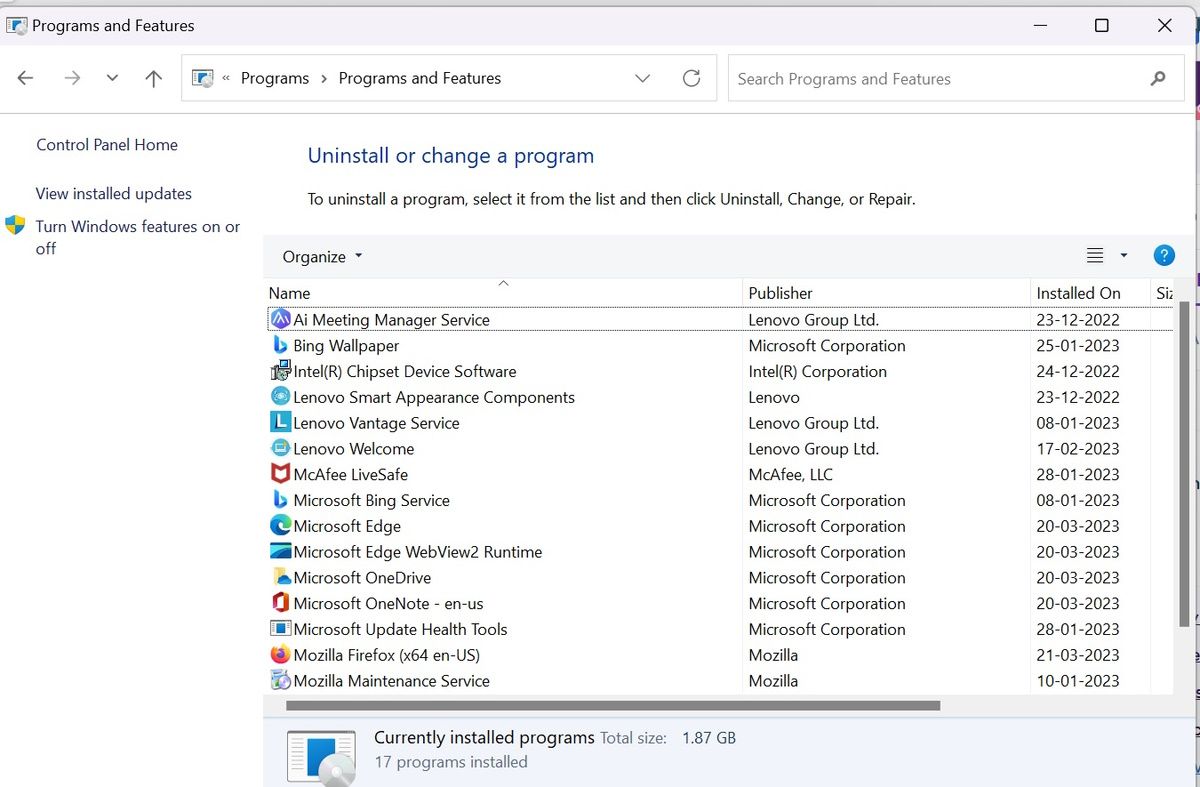Screen dimensions: 1200x787
Task: Select the Ai Meeting Manager Service row
Action: 719,320
